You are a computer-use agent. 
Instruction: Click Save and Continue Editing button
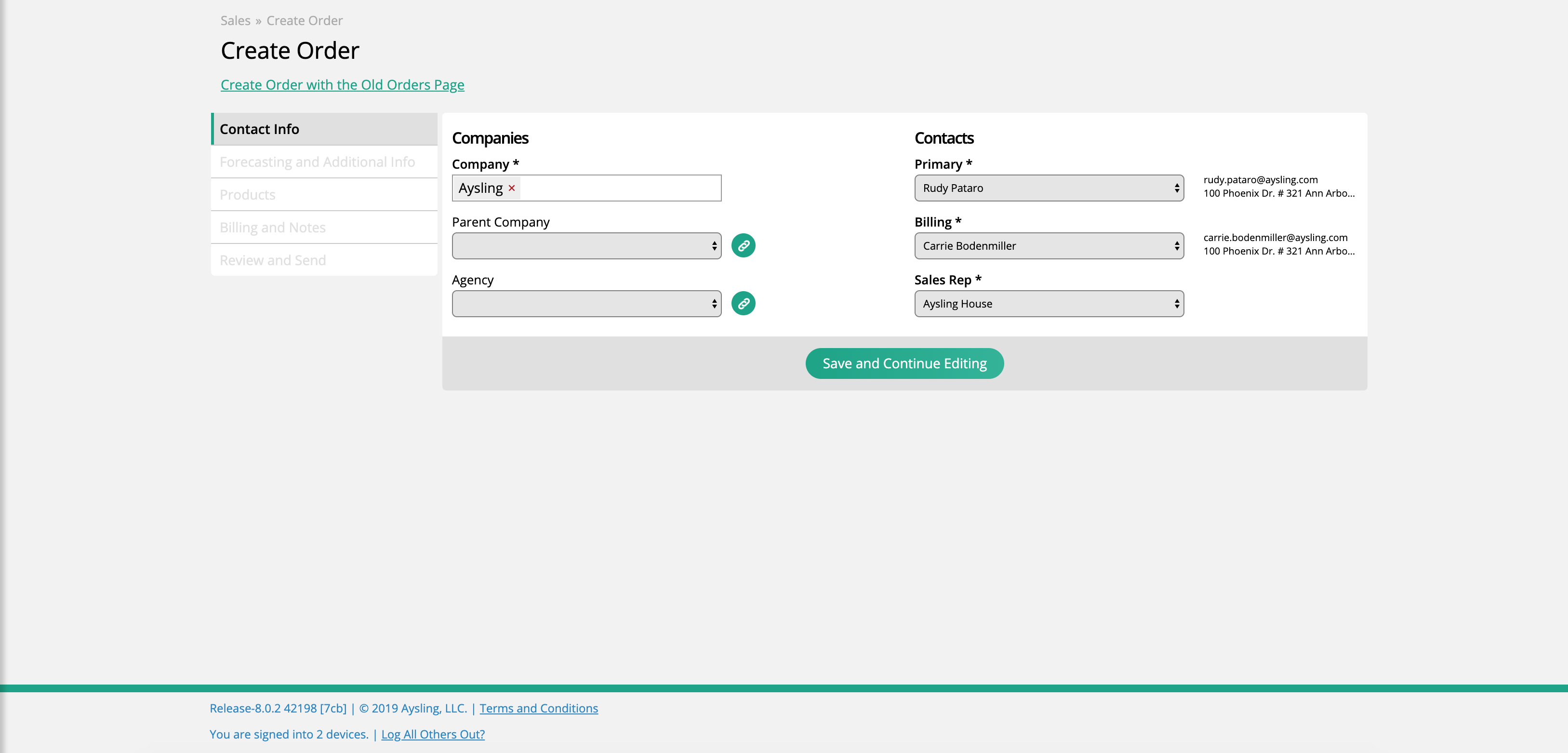(904, 363)
